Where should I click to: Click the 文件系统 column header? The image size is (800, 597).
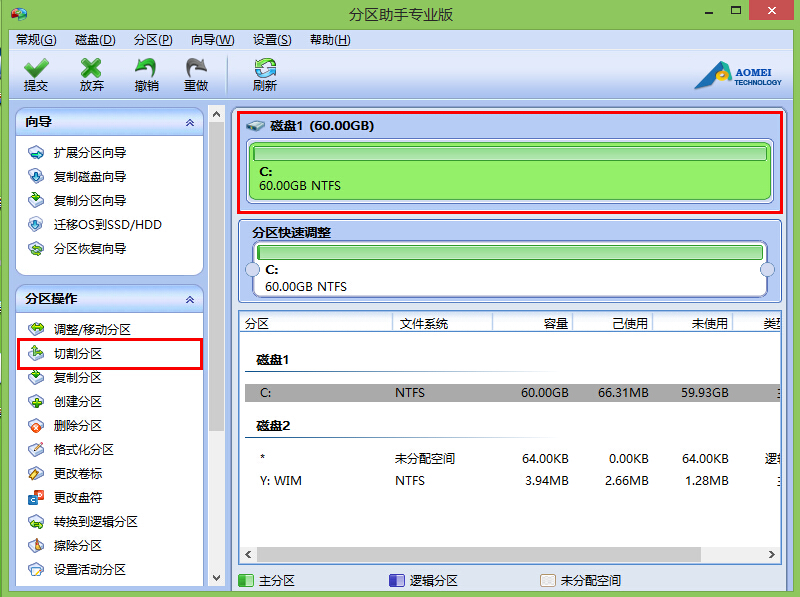pos(424,324)
